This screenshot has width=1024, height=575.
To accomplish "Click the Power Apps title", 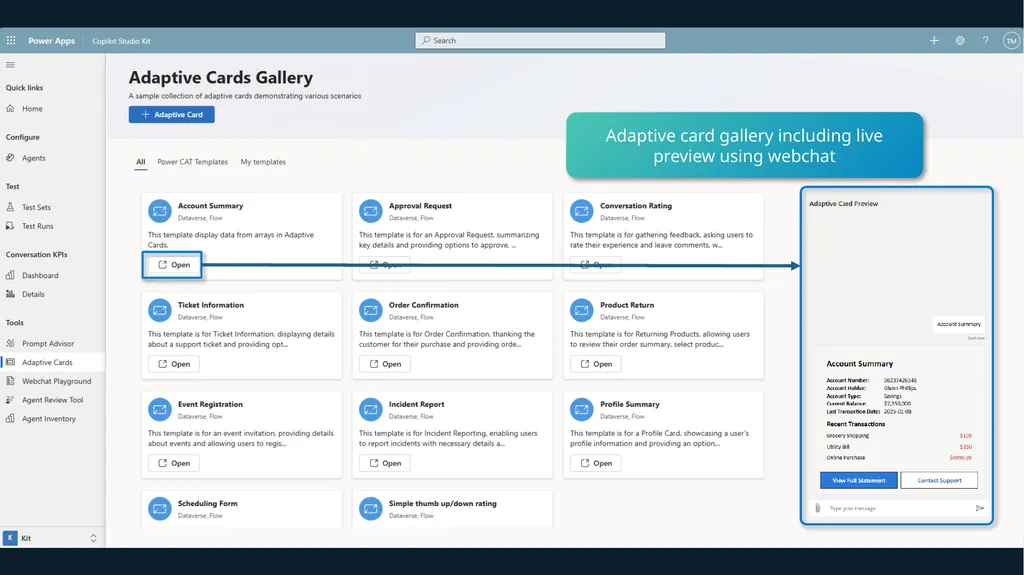I will click(x=52, y=41).
